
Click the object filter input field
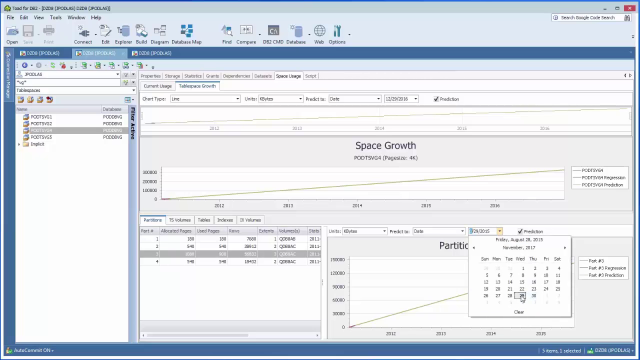(68, 82)
